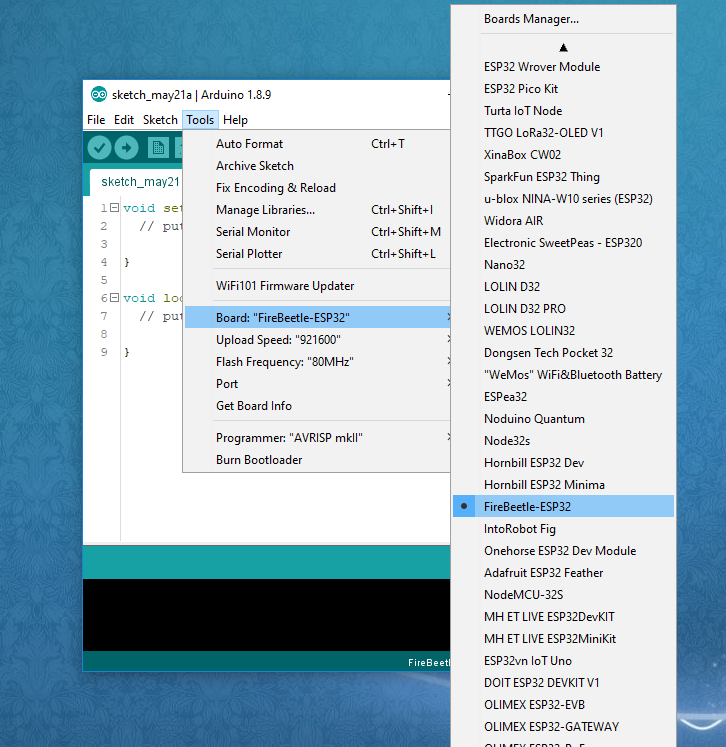Select DOIT ESP32 DEVKIT V1 board

pyautogui.click(x=564, y=683)
